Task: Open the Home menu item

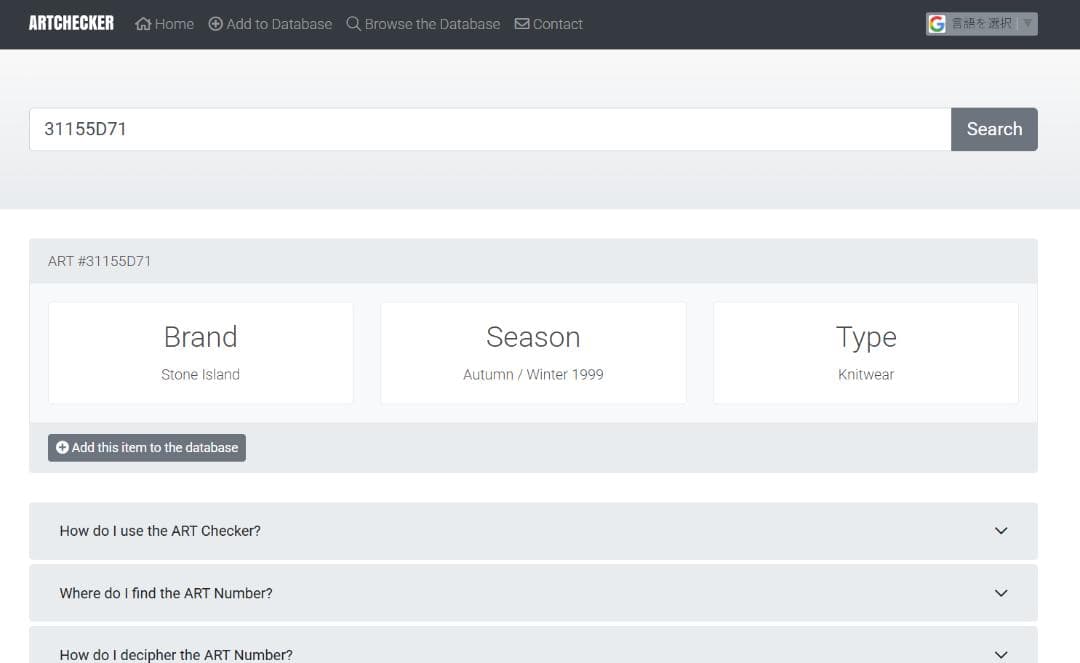Action: pos(174,24)
